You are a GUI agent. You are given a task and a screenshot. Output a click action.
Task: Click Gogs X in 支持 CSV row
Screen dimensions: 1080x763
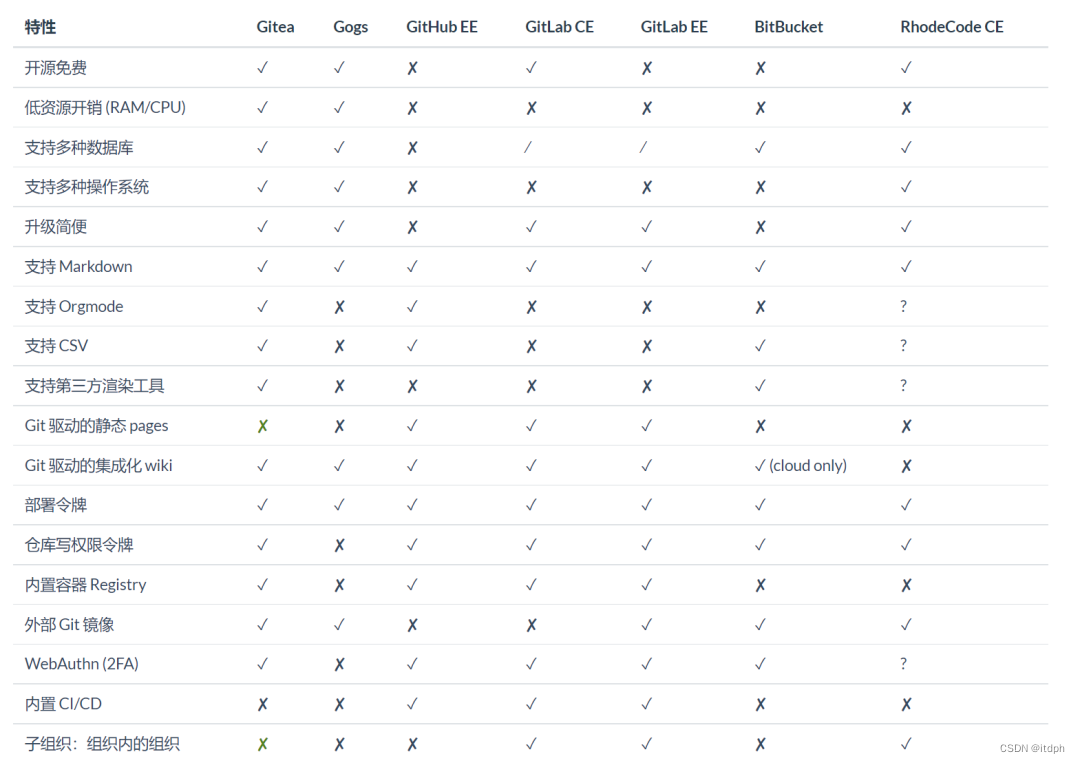(339, 346)
